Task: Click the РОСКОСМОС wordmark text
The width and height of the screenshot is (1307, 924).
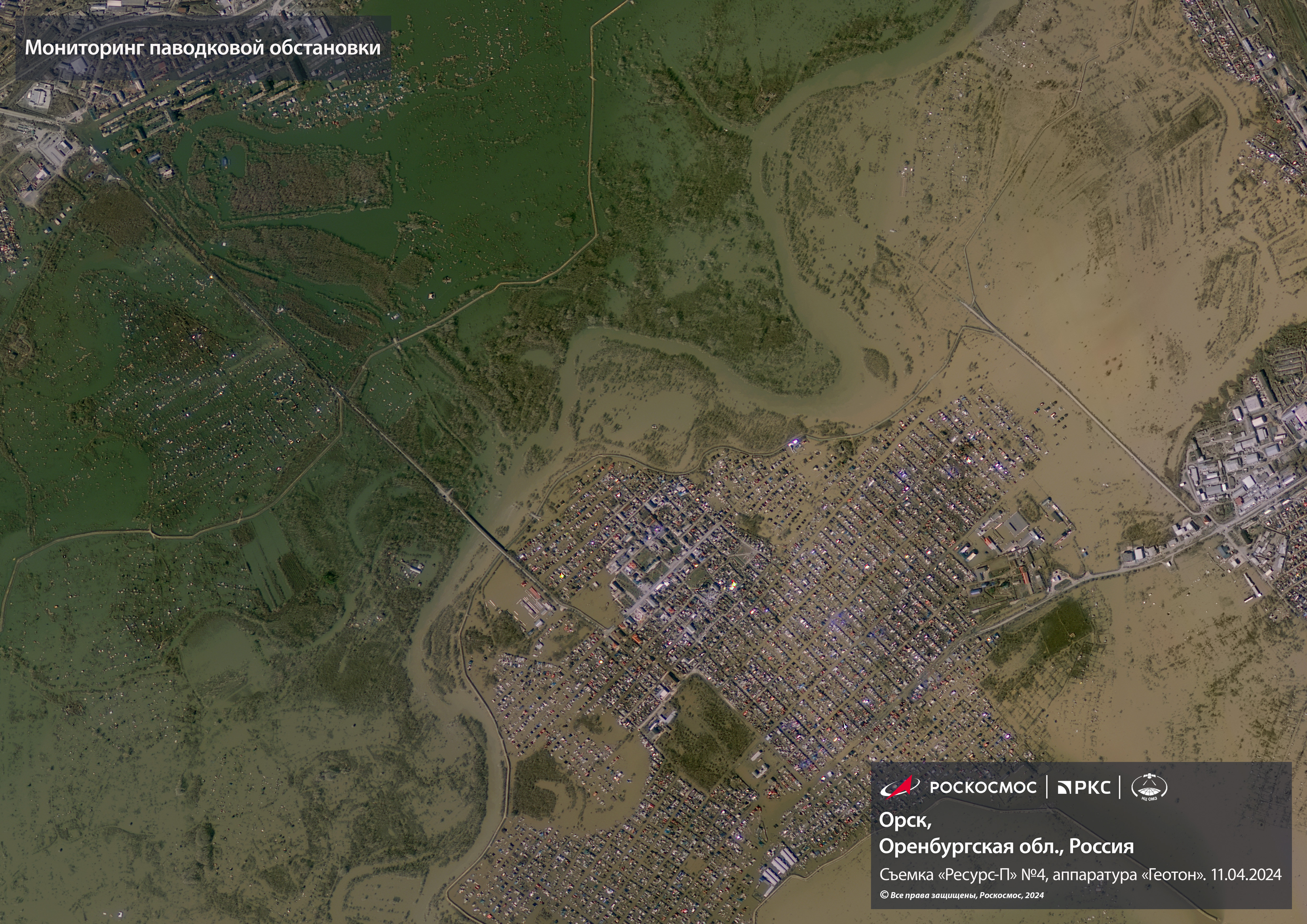Action: (x=983, y=787)
